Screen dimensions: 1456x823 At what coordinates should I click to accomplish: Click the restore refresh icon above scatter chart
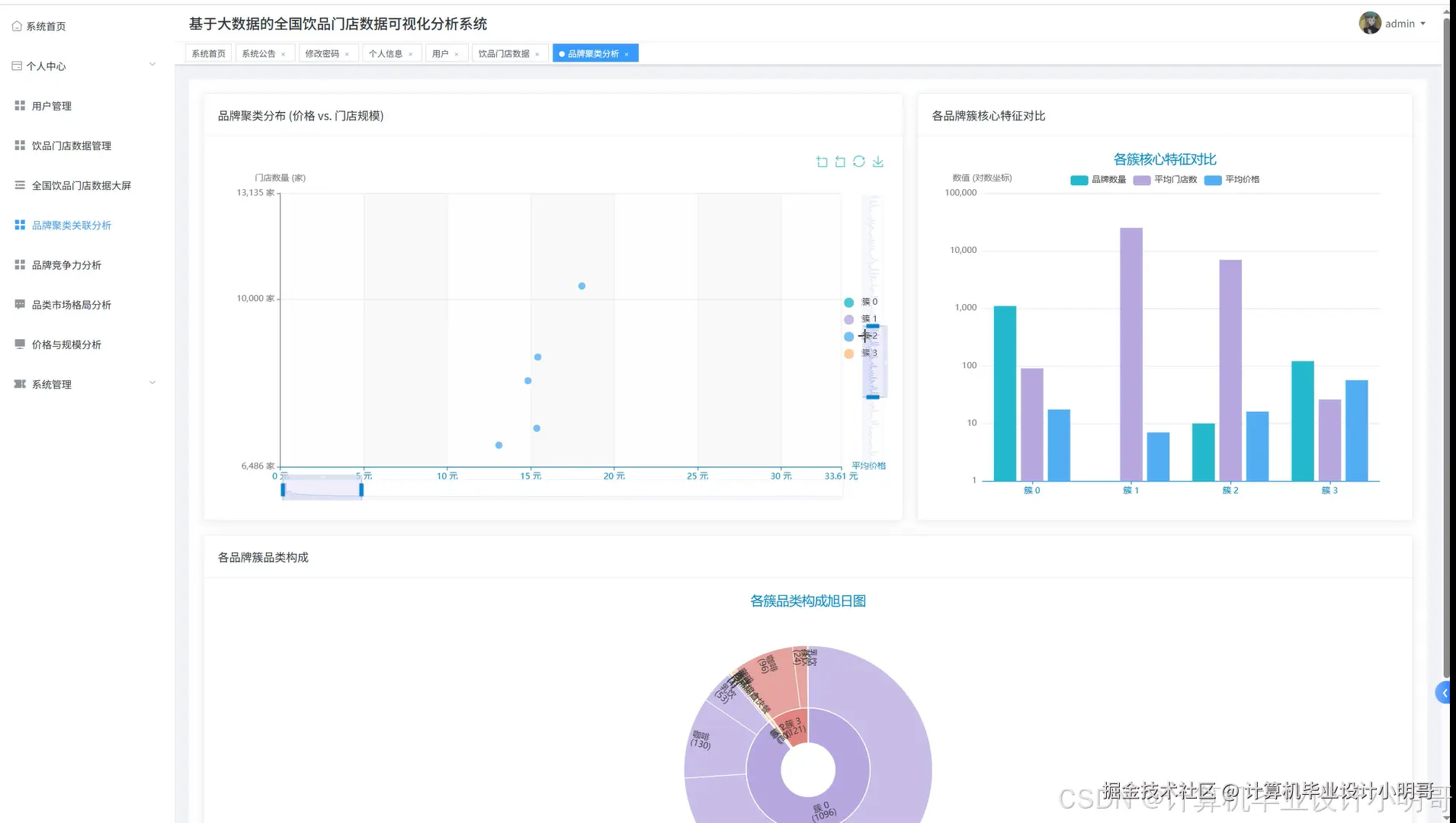click(x=859, y=162)
